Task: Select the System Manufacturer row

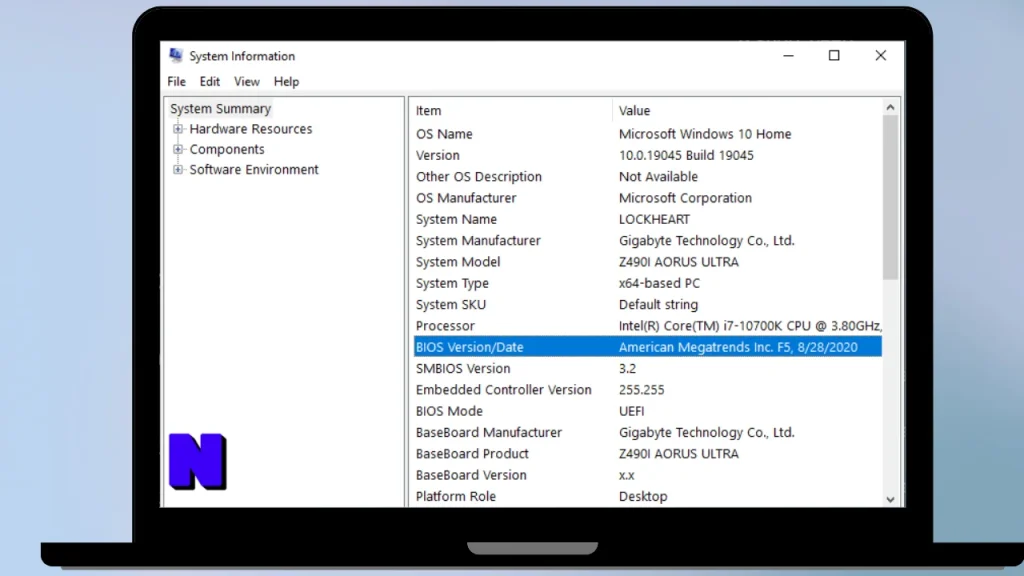Action: point(647,240)
